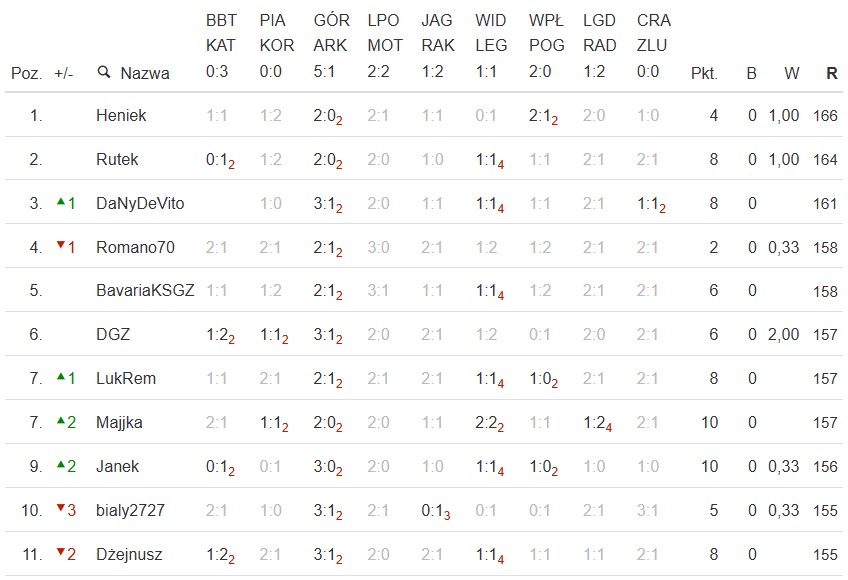The image size is (848, 580).
Task: Sort by the Poz. column header
Action: click(x=27, y=73)
